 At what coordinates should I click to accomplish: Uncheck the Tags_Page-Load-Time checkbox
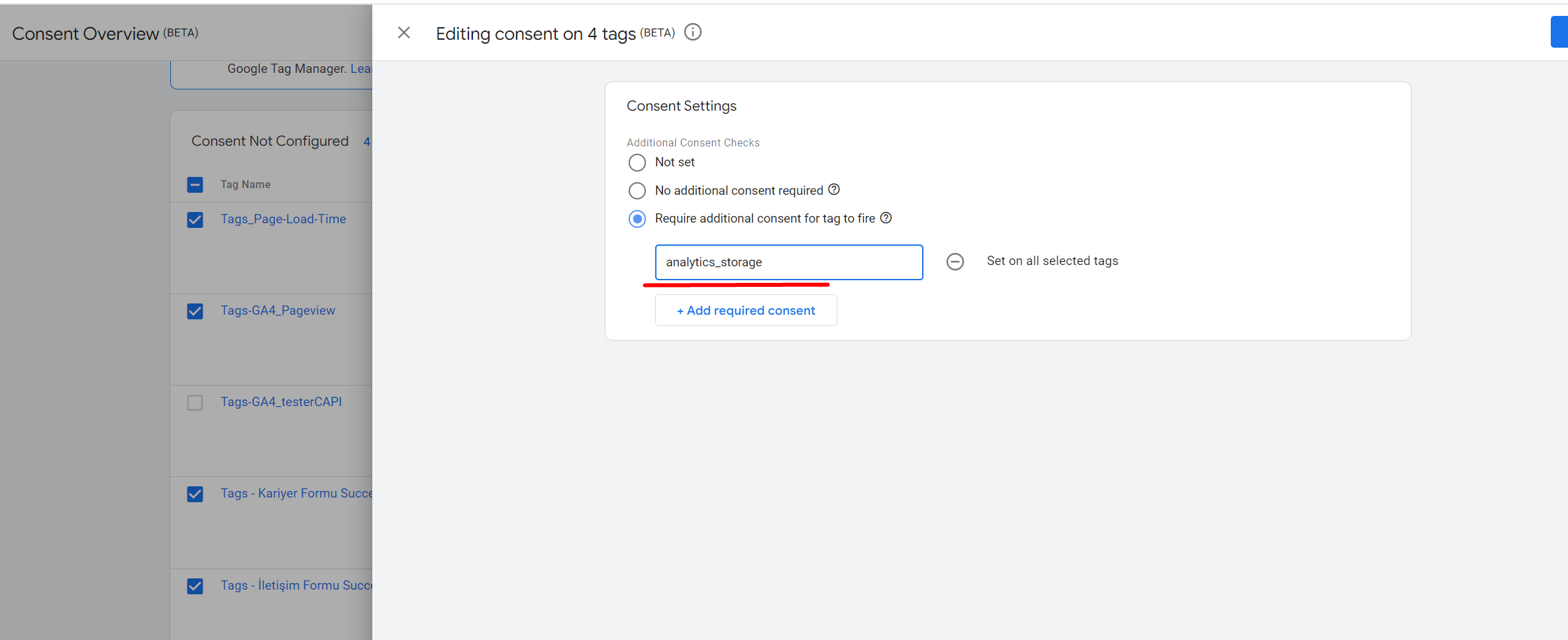tap(195, 220)
